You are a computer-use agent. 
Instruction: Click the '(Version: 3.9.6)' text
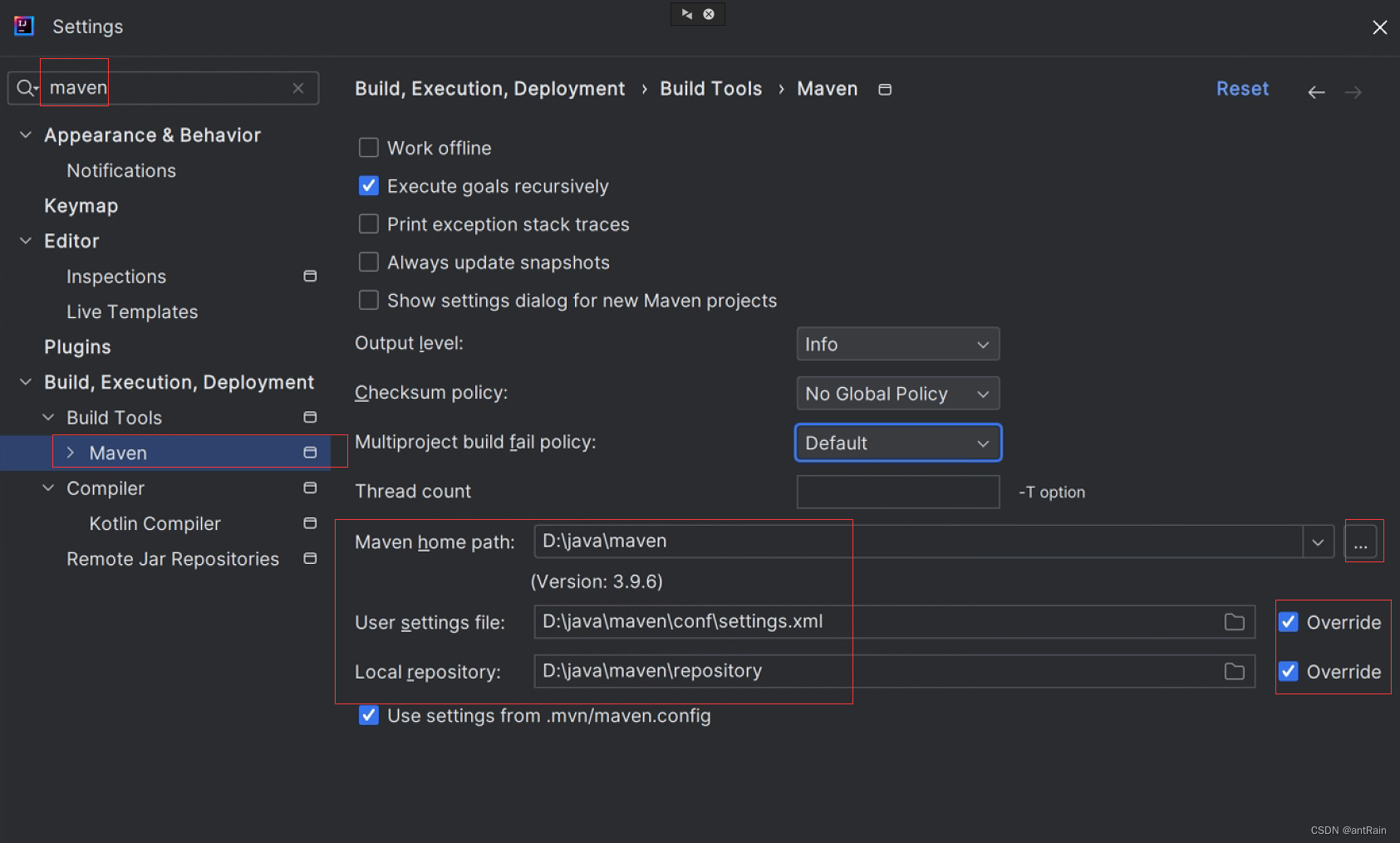pyautogui.click(x=597, y=581)
